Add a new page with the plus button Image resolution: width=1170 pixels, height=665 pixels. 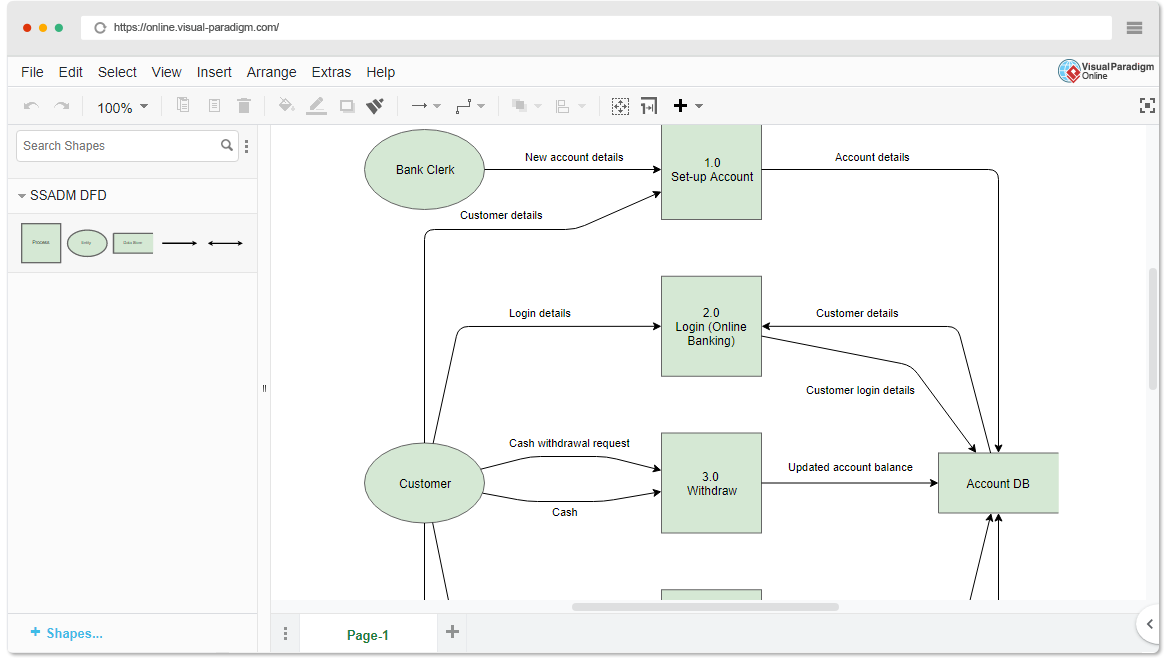click(451, 632)
